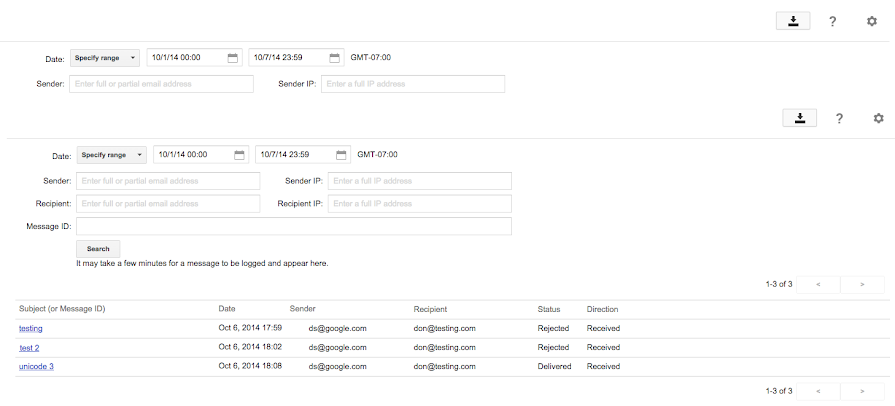Open the 'testing' message link
895x406 pixels.
click(x=31, y=328)
